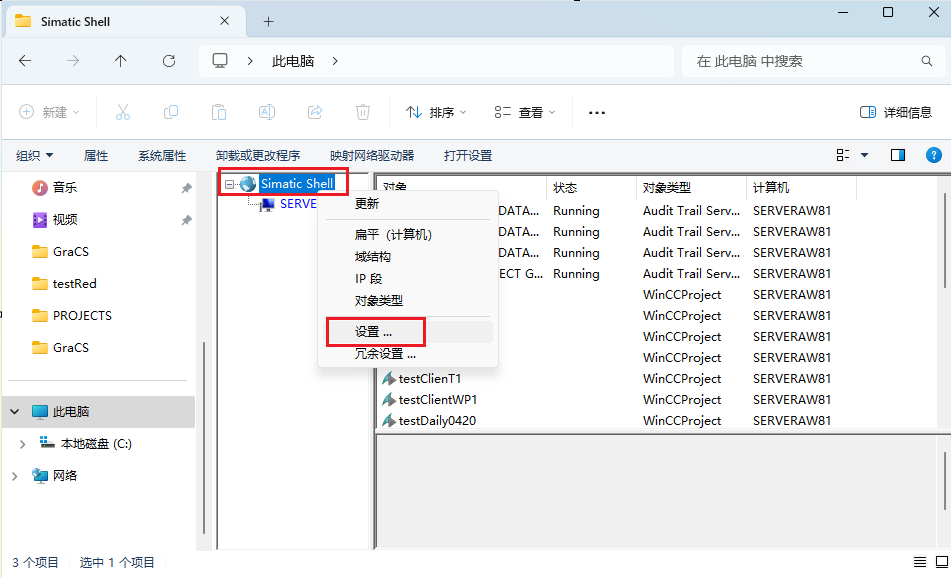Open the 音乐 quick access folder

coord(65,188)
